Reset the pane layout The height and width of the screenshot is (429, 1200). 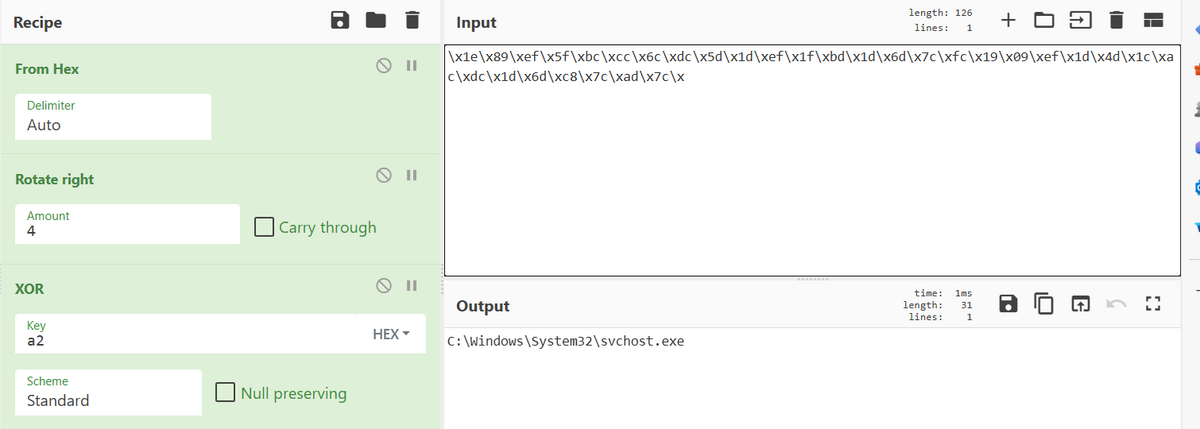click(x=1153, y=20)
